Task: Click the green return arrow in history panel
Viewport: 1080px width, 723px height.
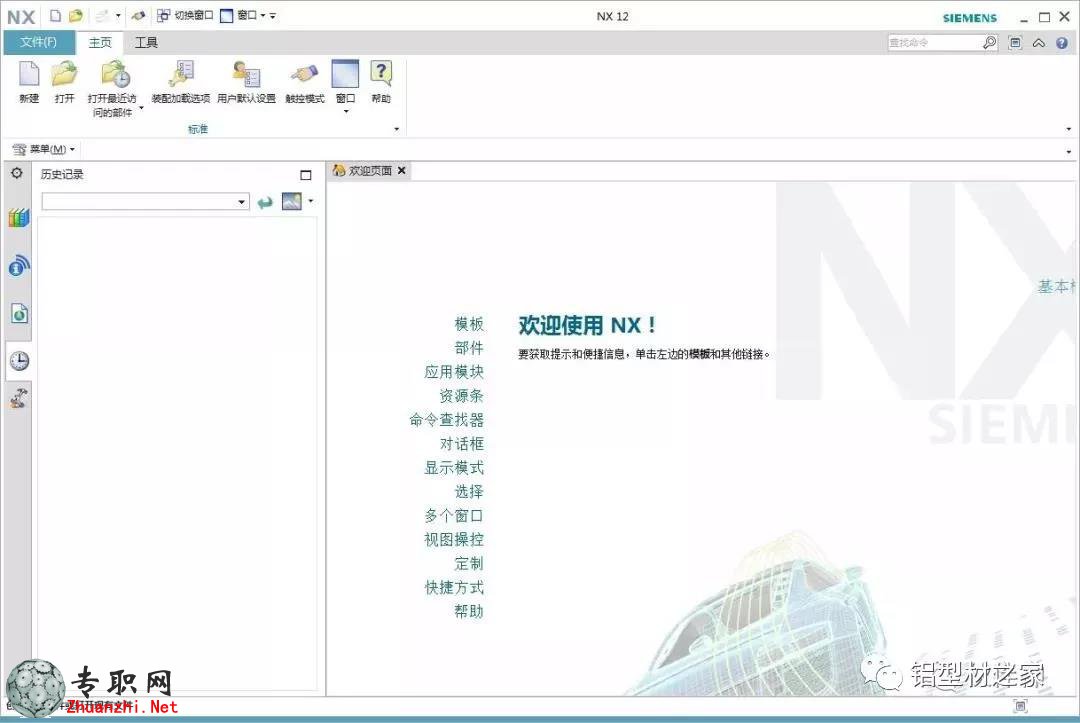Action: (265, 202)
